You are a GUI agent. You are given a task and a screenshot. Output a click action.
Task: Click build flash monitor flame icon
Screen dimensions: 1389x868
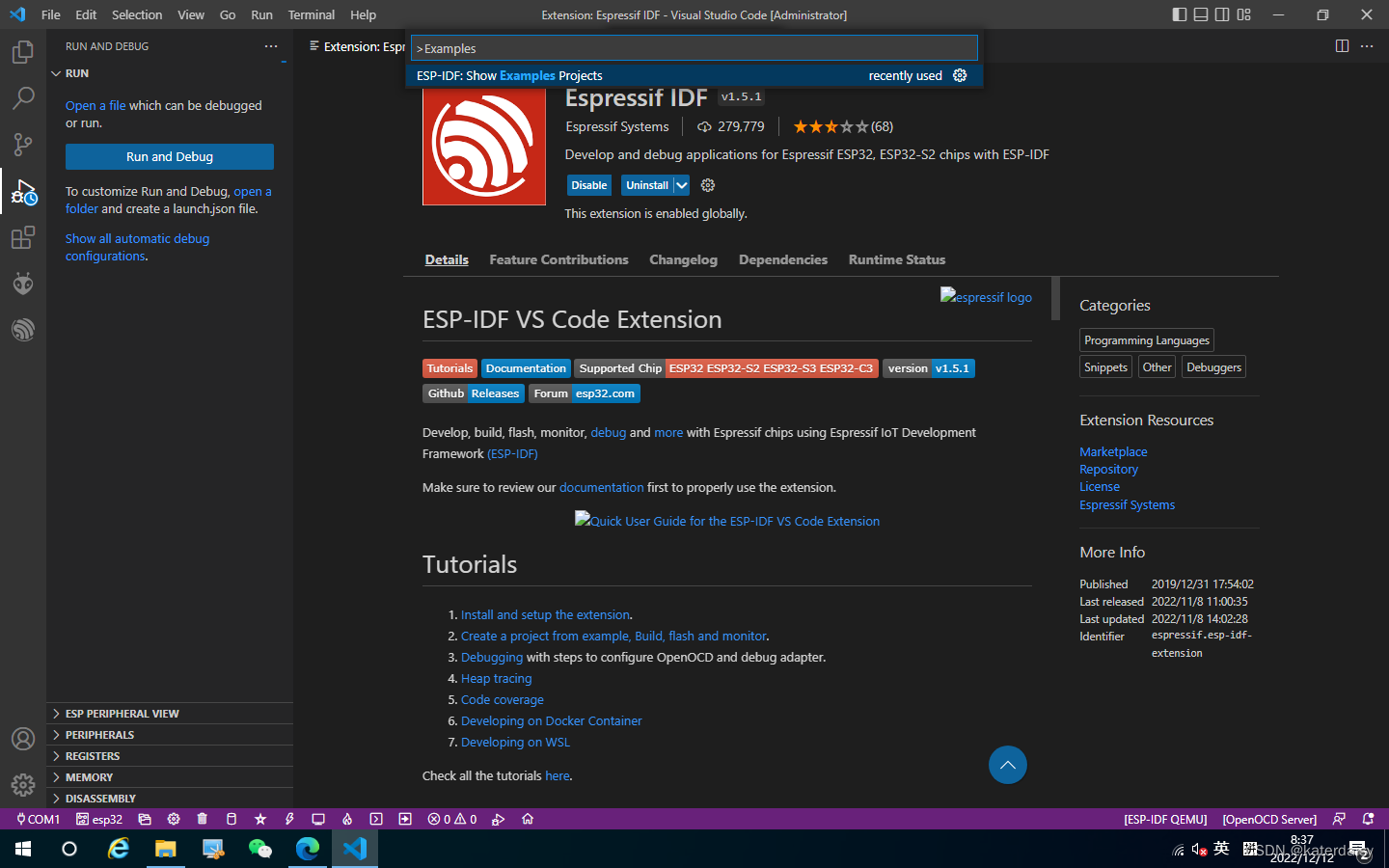click(347, 819)
